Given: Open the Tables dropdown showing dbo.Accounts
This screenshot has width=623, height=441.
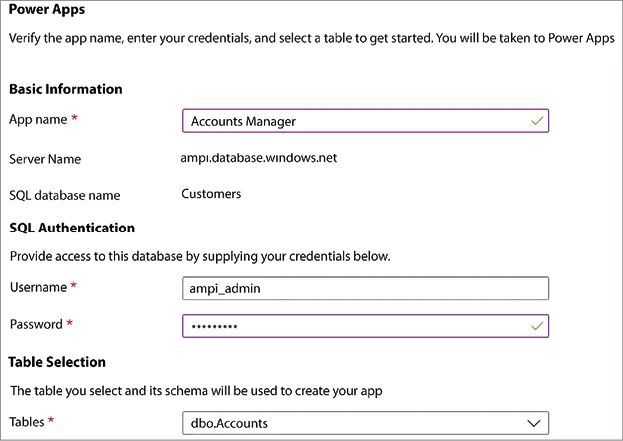Looking at the screenshot, I should [365, 423].
